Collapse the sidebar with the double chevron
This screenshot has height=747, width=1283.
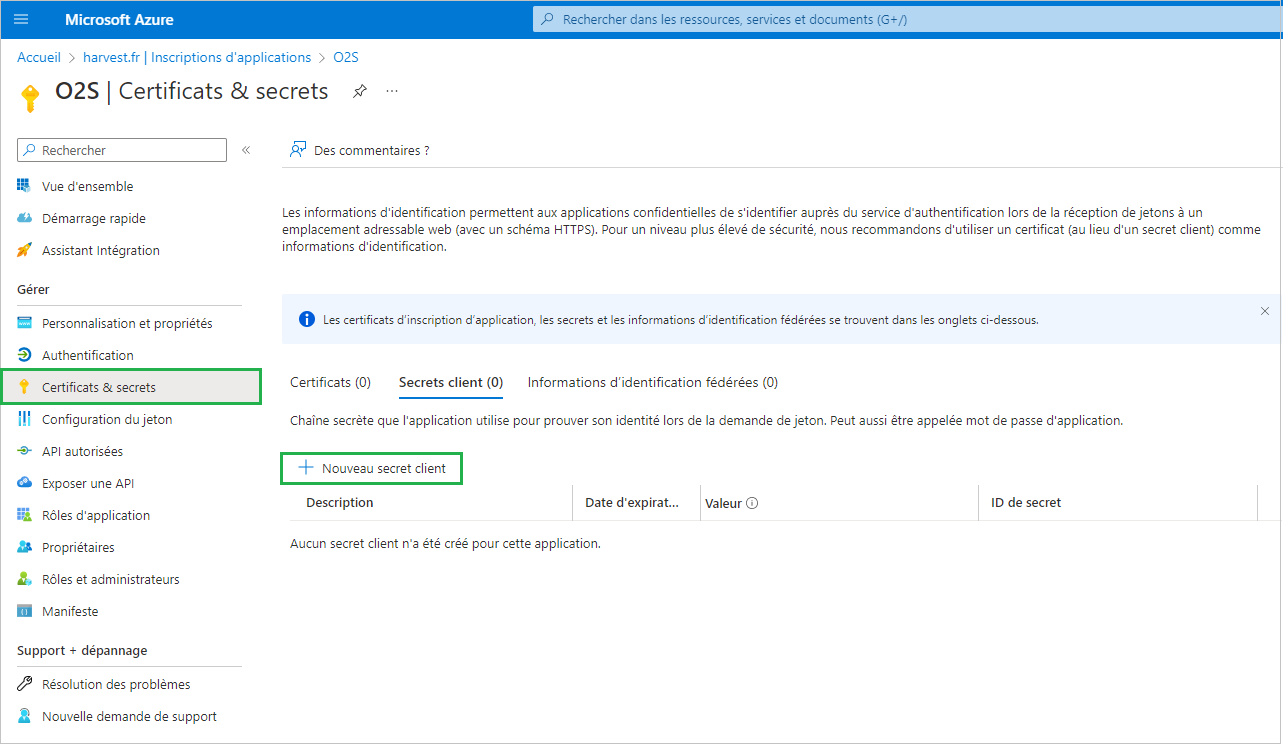pos(246,150)
